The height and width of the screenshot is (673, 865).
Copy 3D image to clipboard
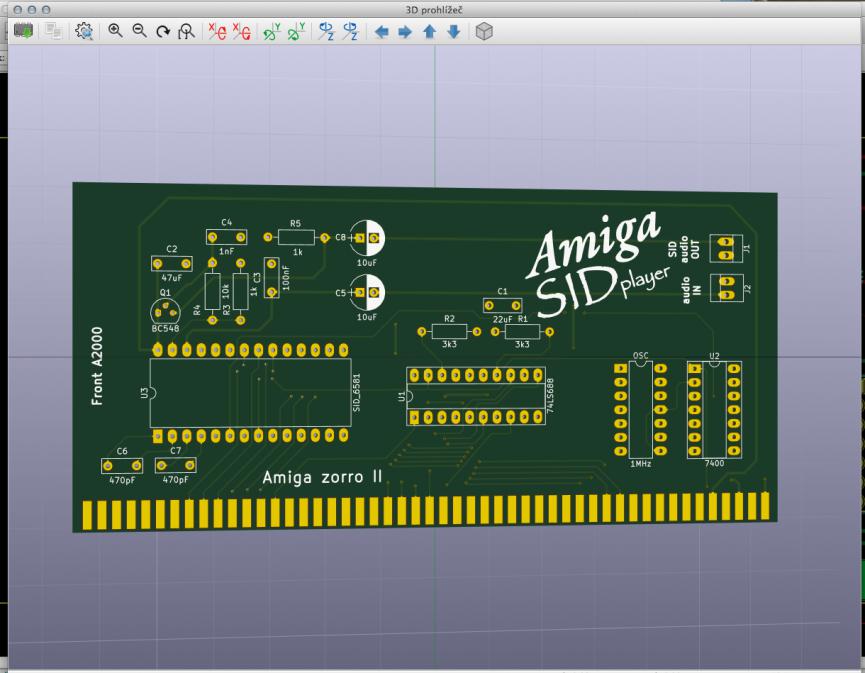53,32
